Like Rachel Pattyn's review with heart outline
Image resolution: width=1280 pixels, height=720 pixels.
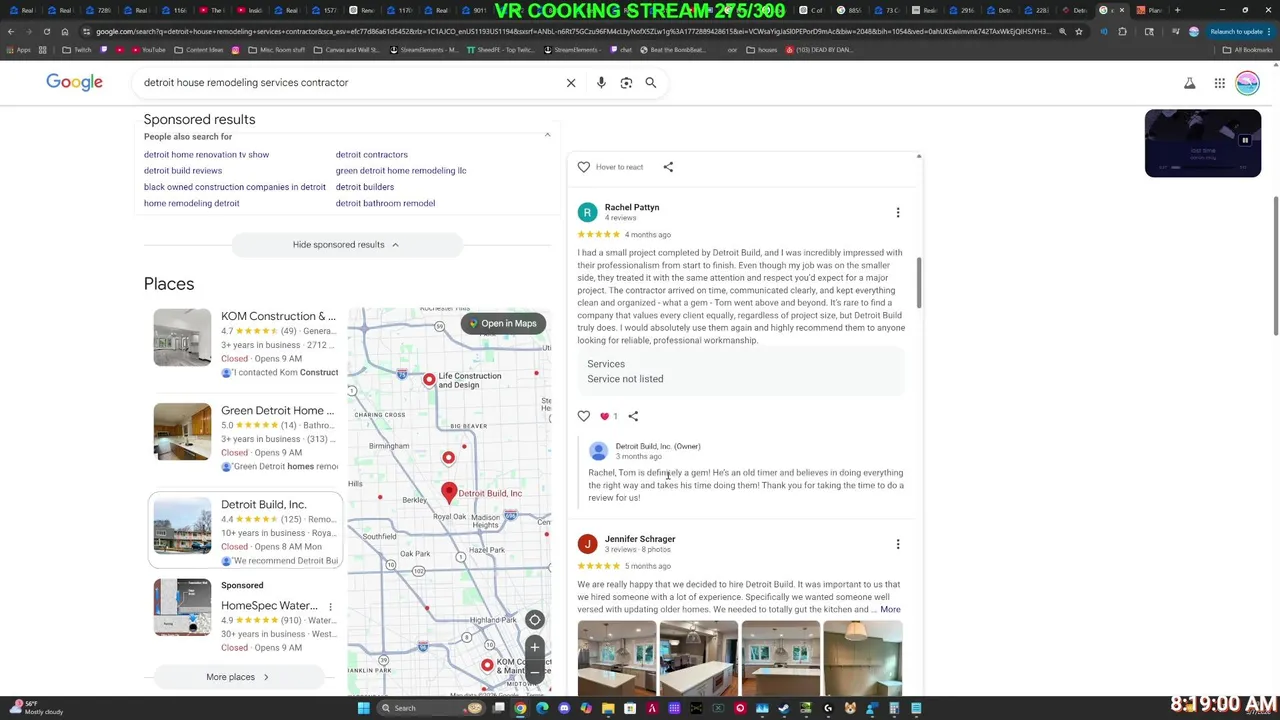click(x=584, y=416)
